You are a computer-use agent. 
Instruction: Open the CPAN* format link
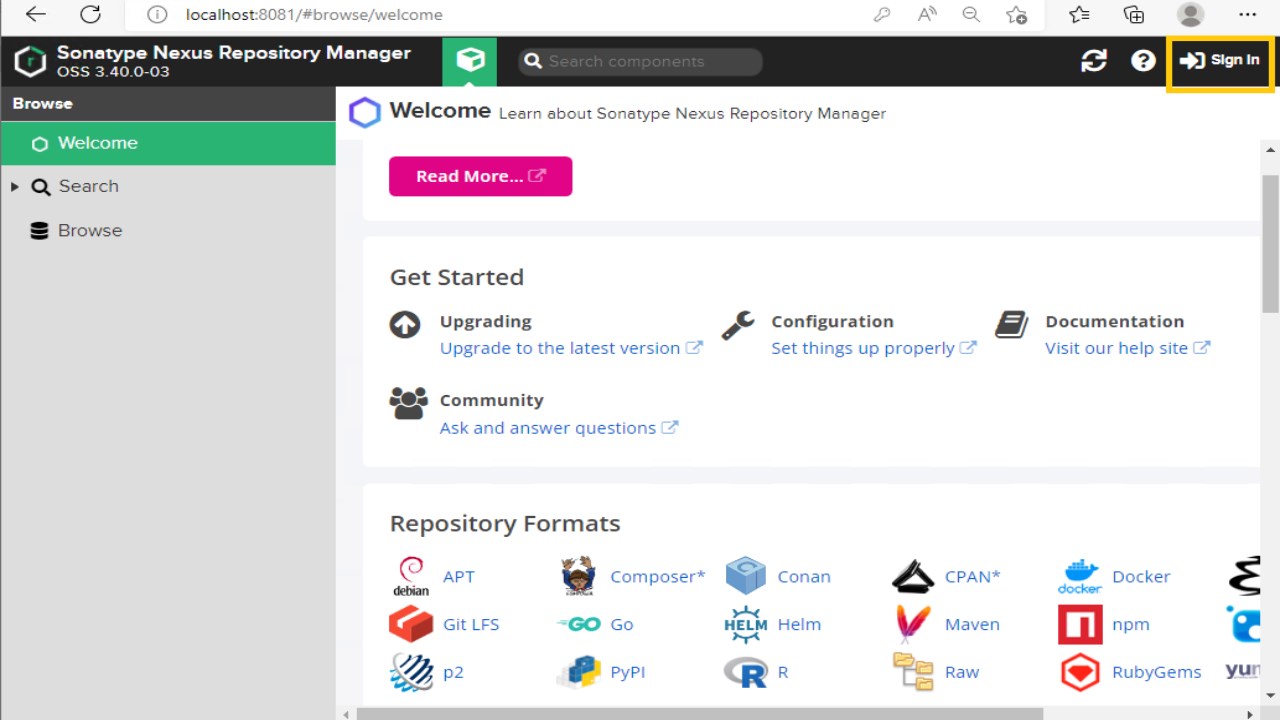(x=973, y=577)
